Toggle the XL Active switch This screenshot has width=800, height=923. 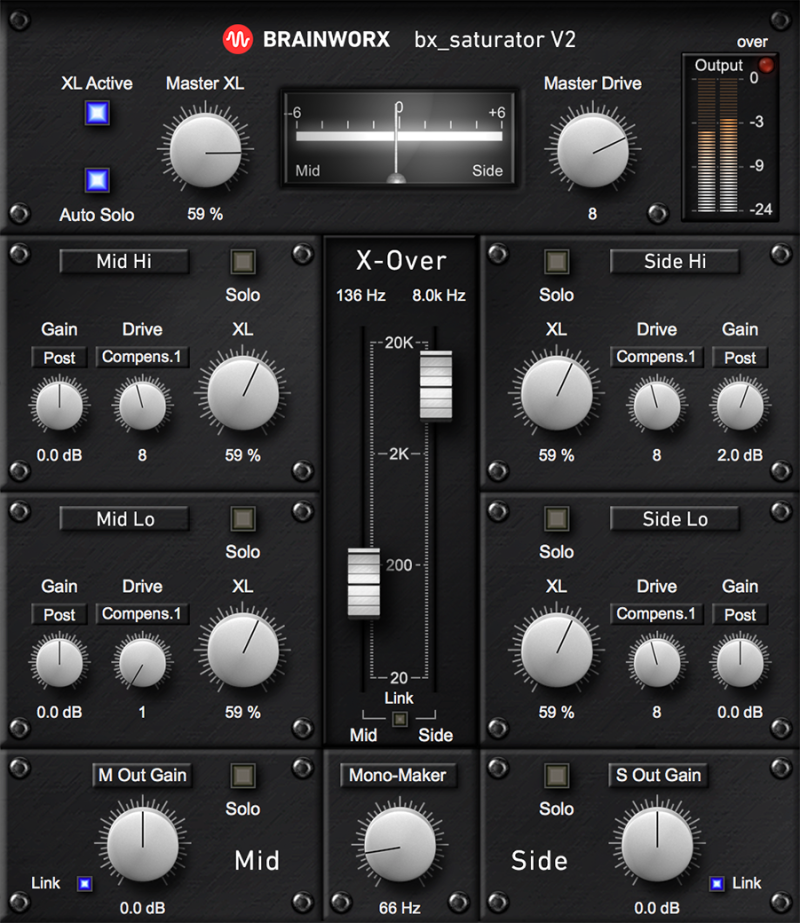(x=97, y=114)
